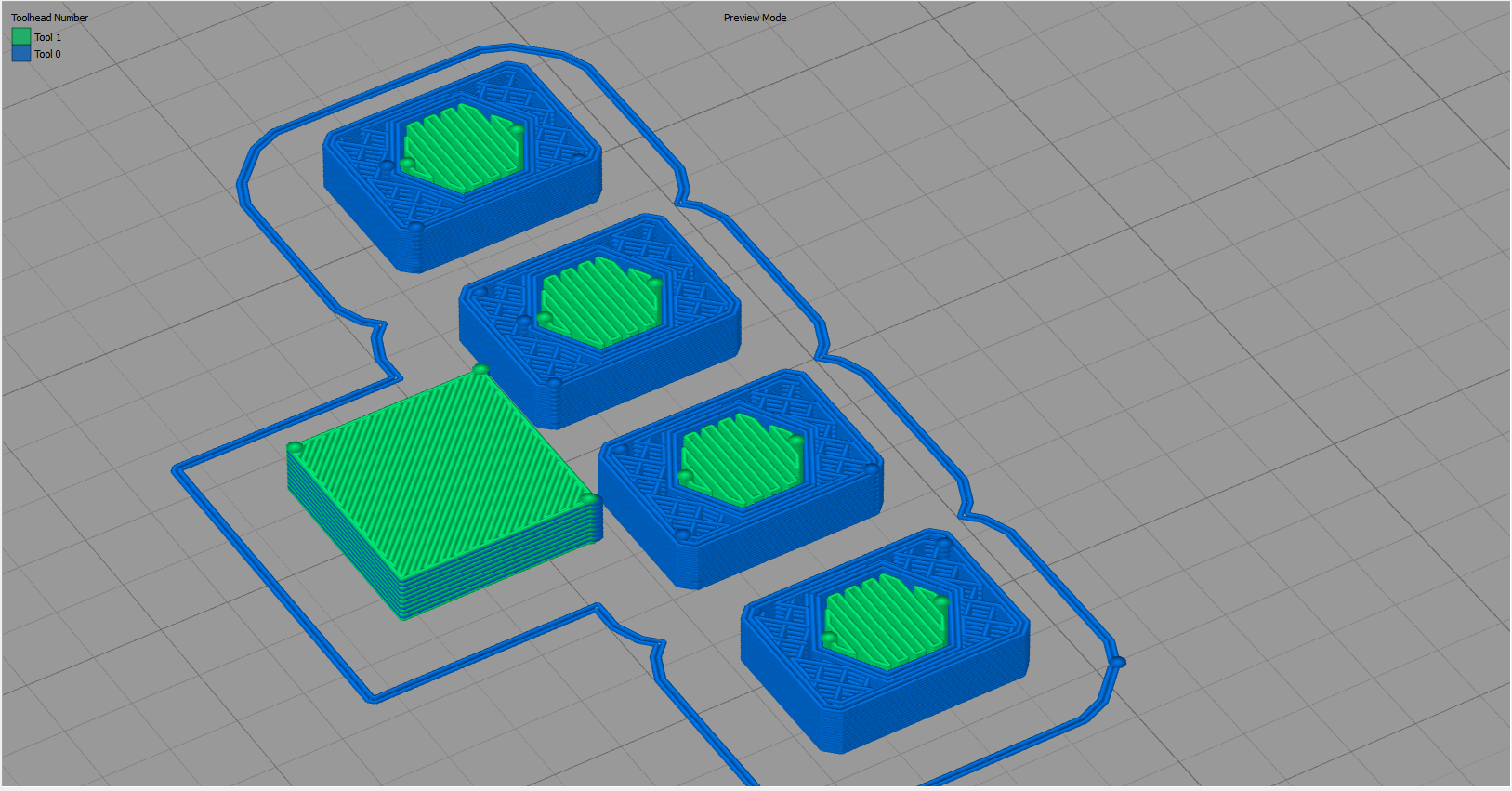Click the 'Tool 0' legend label
This screenshot has width=1512, height=791.
[47, 54]
